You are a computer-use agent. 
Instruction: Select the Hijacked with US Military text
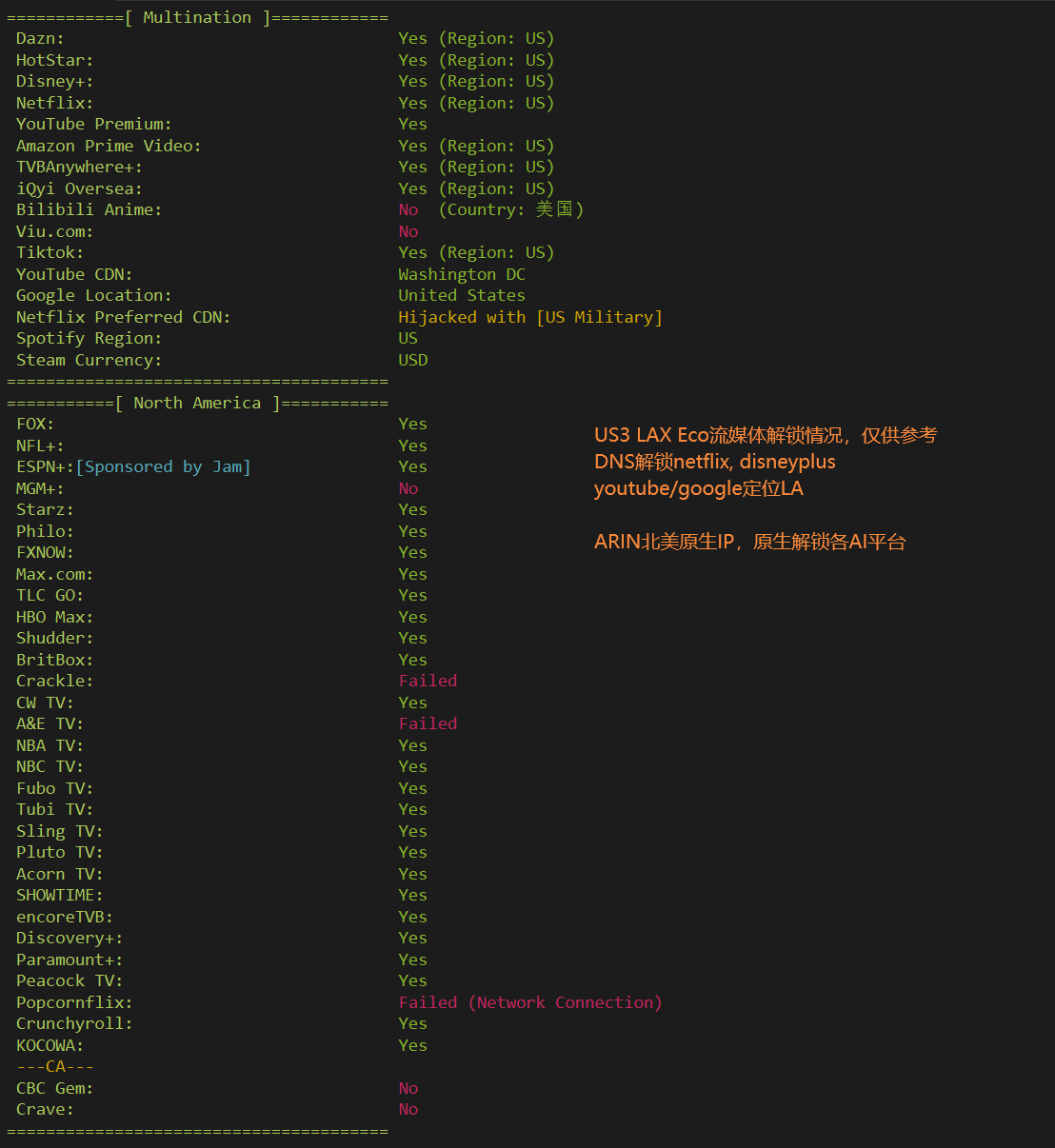pos(530,317)
